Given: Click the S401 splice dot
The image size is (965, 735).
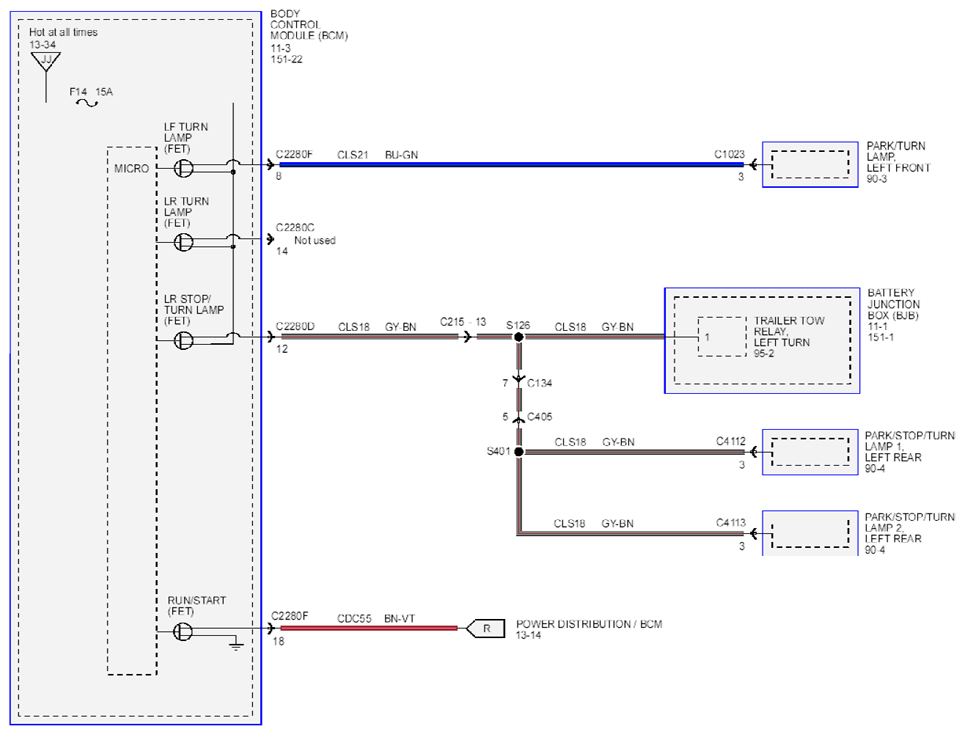Looking at the screenshot, I should [519, 452].
